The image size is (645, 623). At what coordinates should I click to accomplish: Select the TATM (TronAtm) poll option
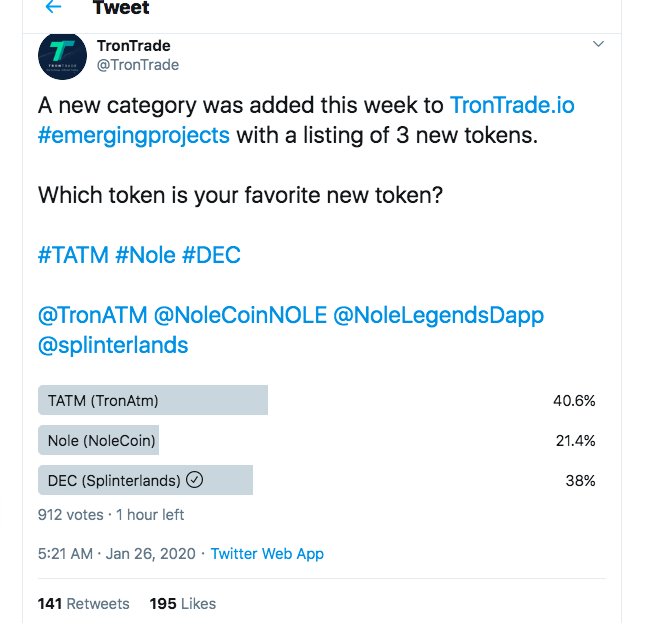tap(153, 400)
